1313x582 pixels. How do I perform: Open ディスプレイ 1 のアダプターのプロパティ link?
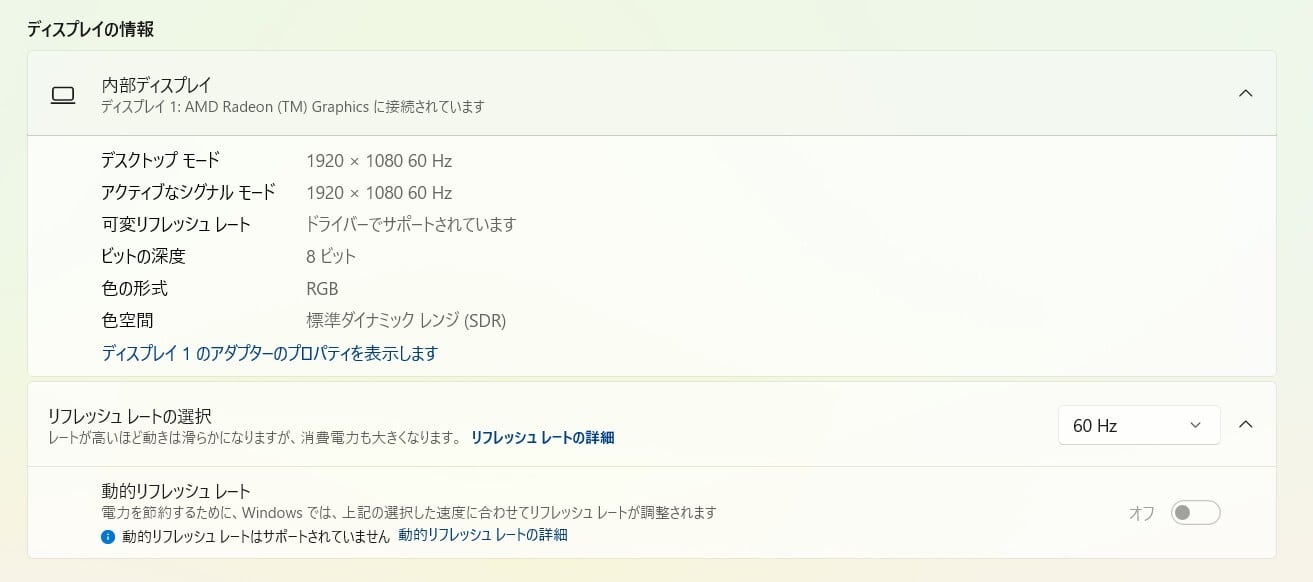pyautogui.click(x=270, y=353)
